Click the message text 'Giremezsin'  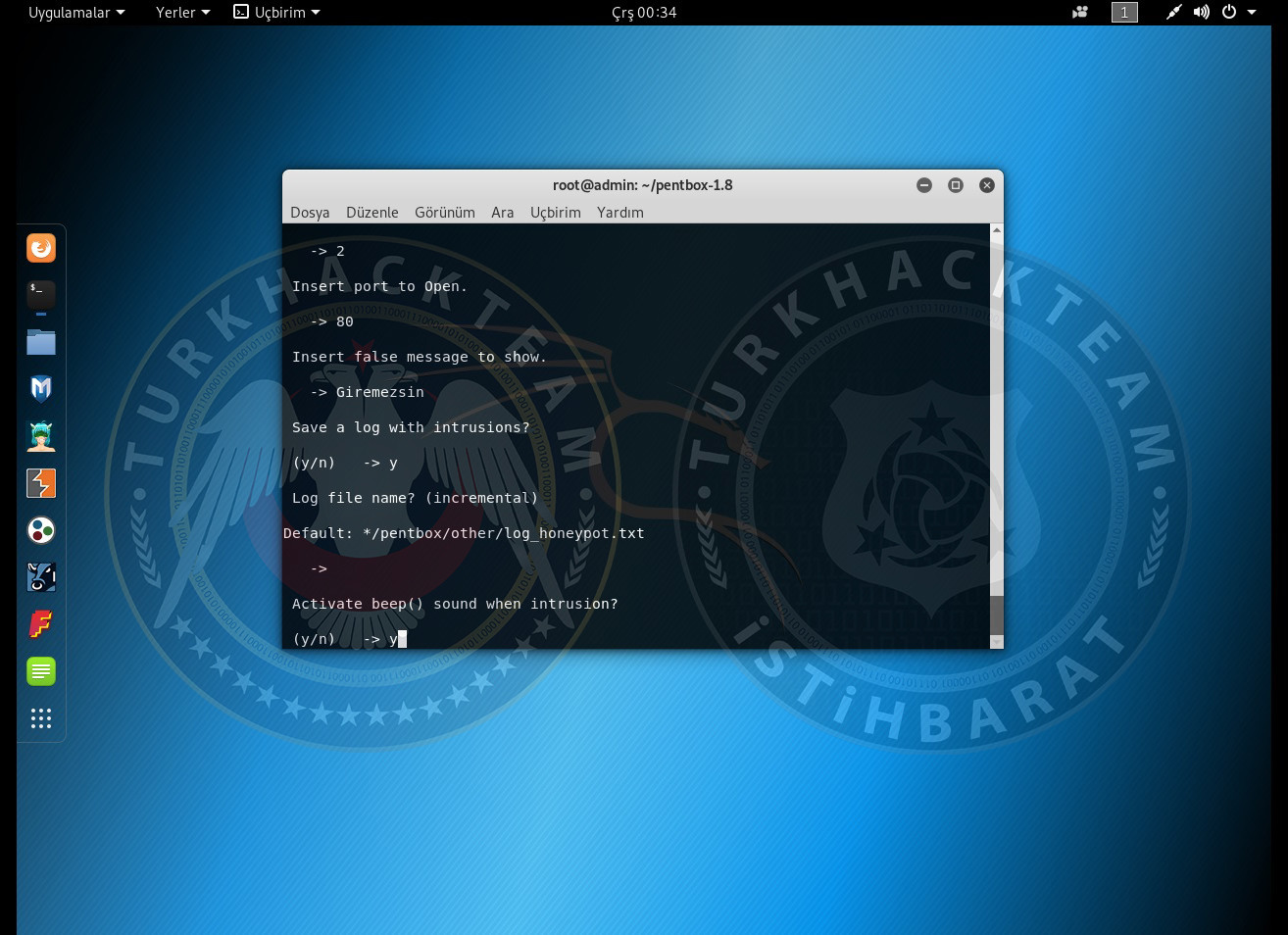click(x=380, y=392)
